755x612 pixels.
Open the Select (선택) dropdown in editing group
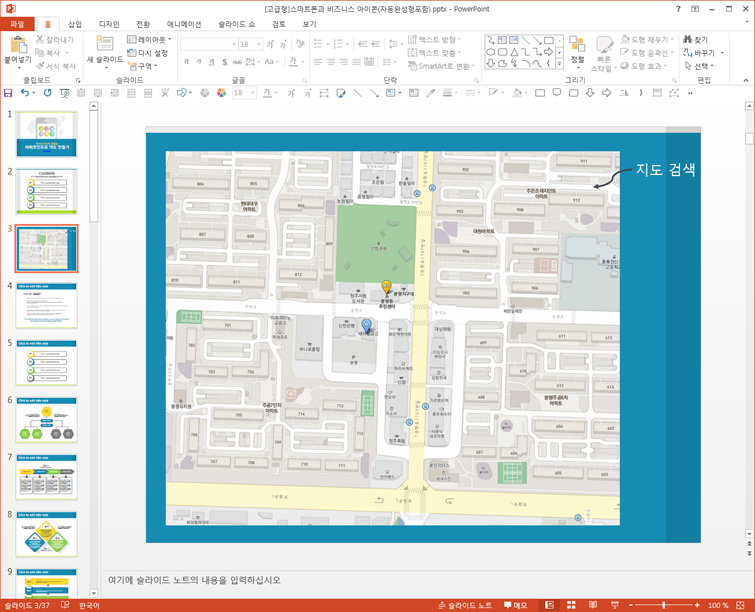click(x=699, y=66)
